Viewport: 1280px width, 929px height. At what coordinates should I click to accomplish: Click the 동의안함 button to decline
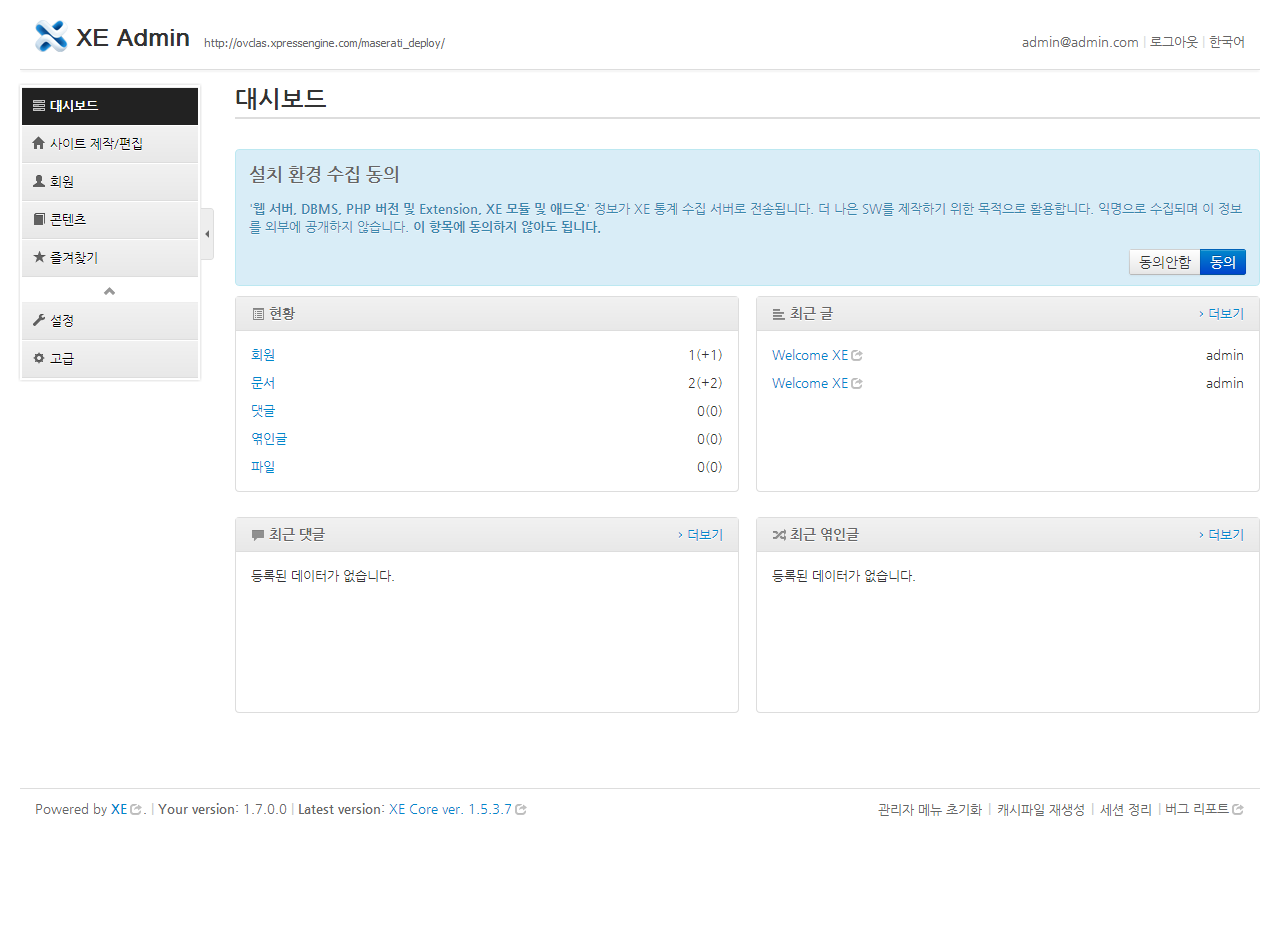(x=1164, y=261)
